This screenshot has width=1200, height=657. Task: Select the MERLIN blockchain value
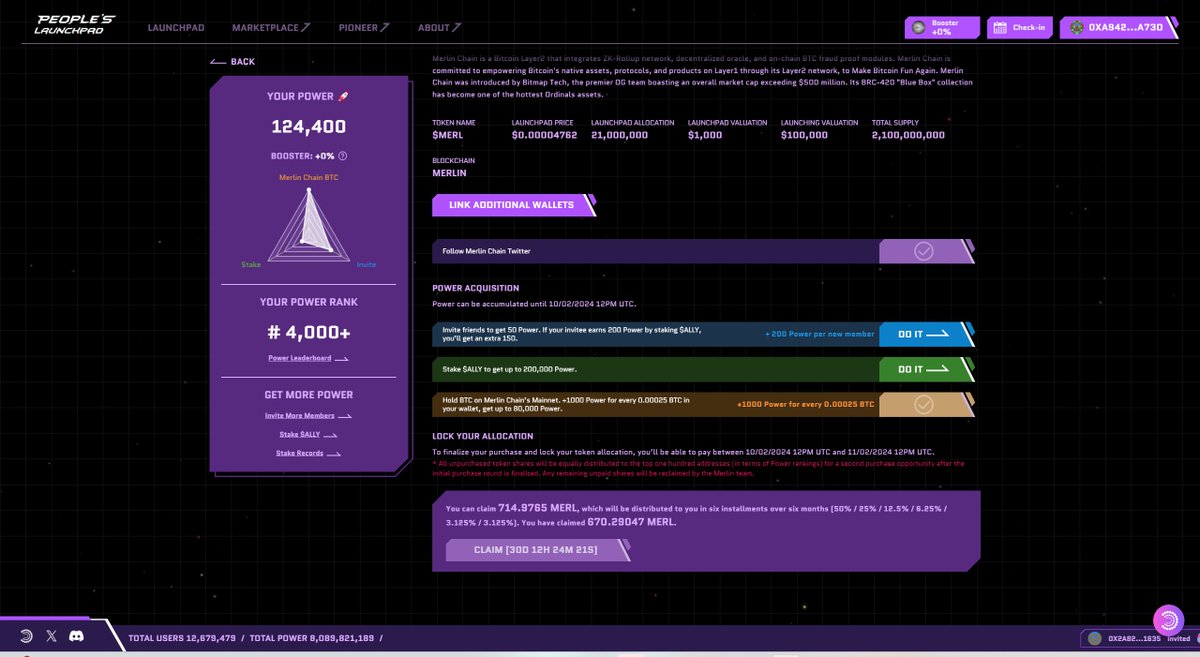pyautogui.click(x=450, y=172)
